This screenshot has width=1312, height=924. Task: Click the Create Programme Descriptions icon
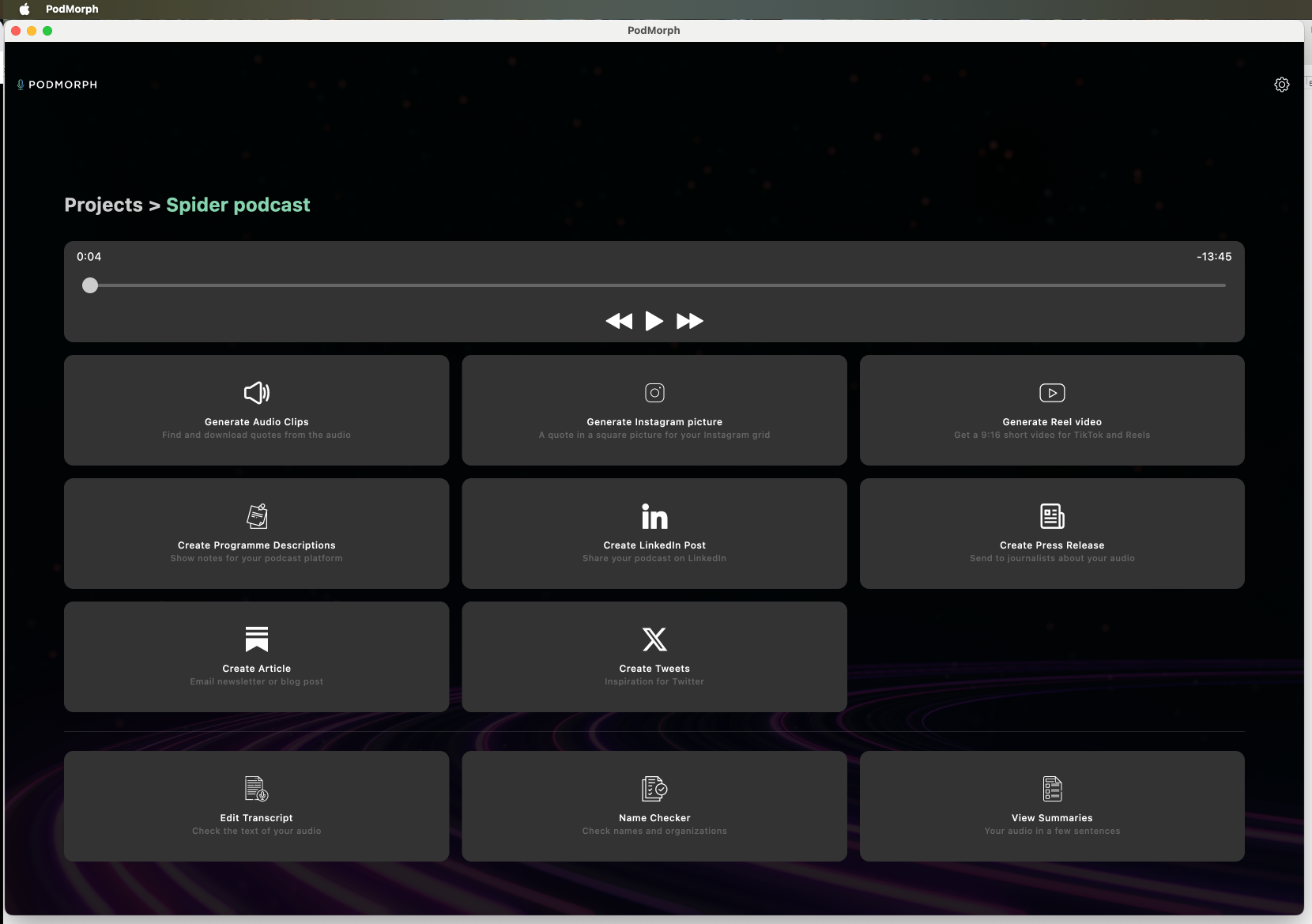[x=256, y=515]
